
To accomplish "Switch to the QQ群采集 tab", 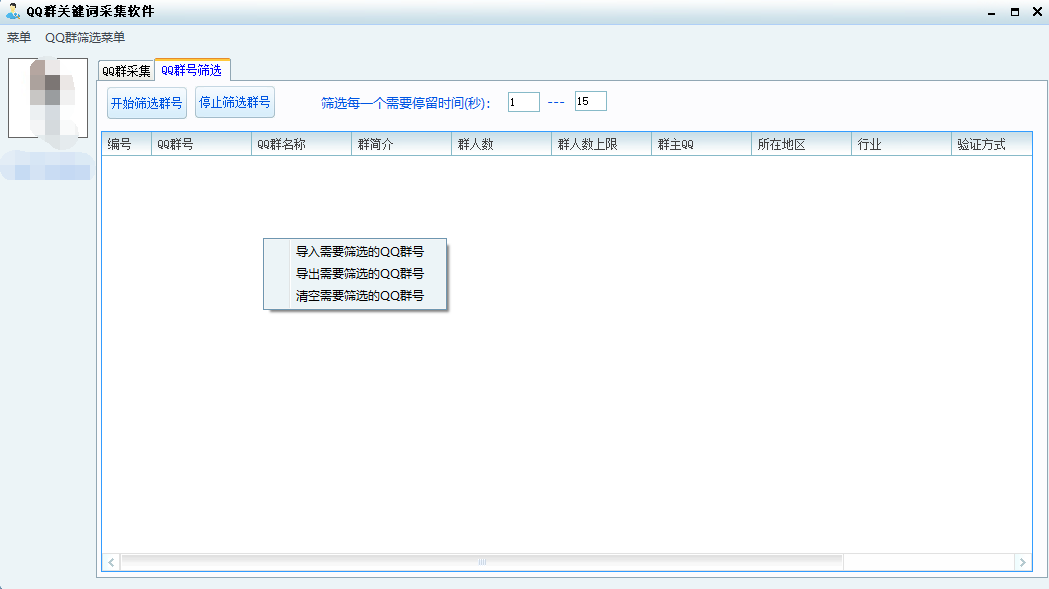I will (126, 70).
